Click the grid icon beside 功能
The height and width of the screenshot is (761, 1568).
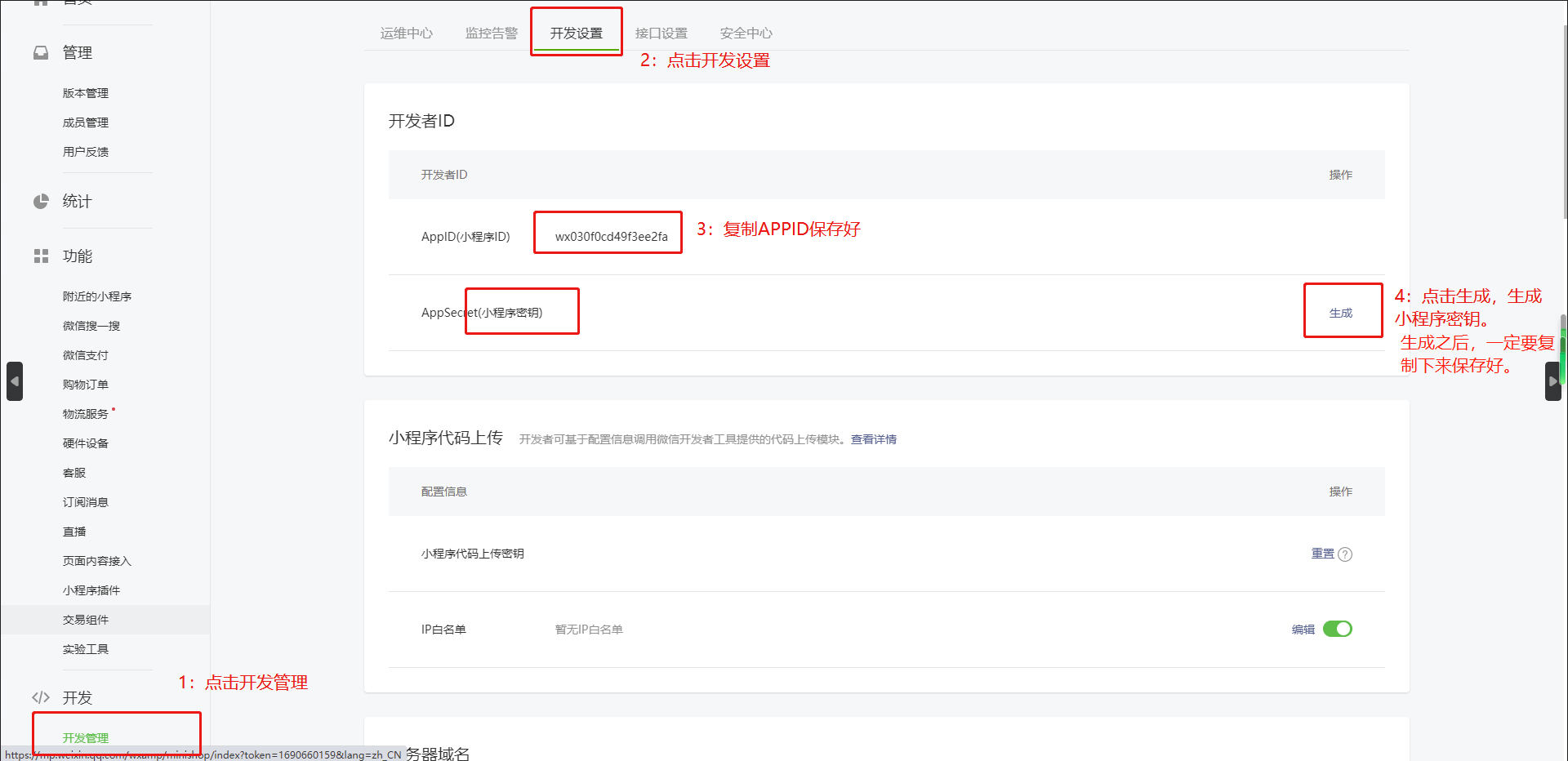(41, 256)
